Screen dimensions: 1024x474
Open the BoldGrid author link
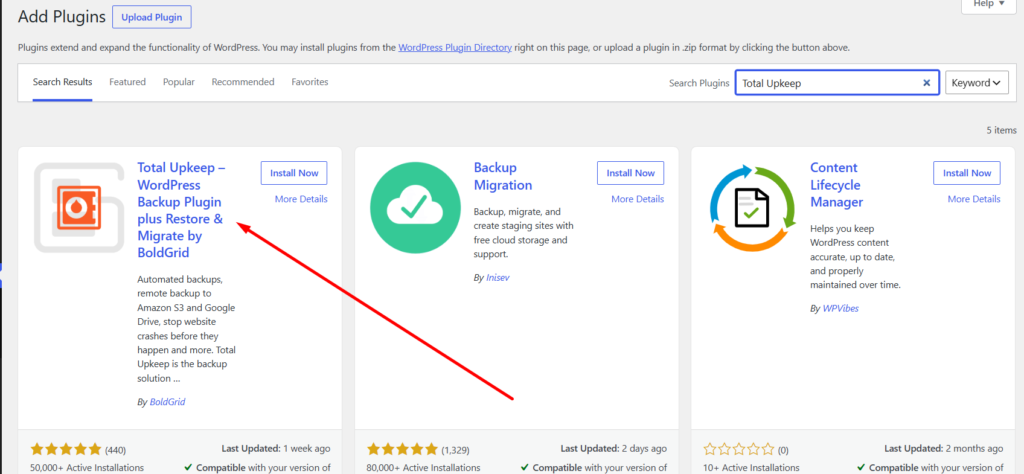click(167, 402)
